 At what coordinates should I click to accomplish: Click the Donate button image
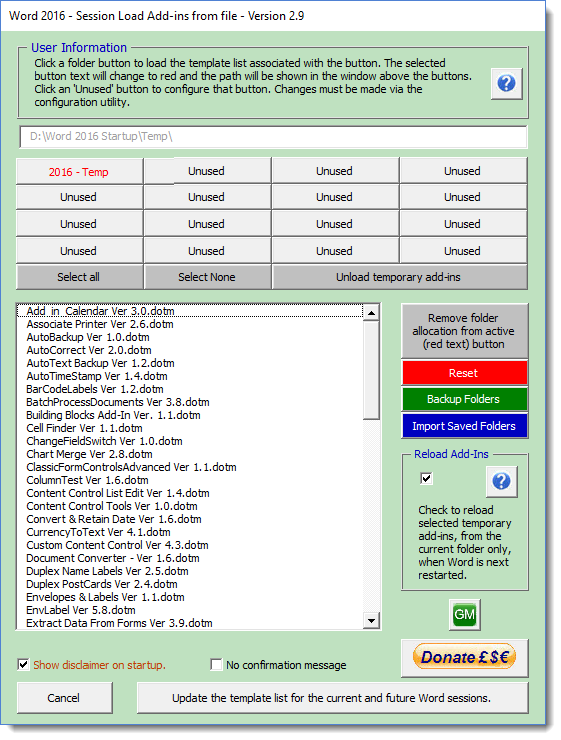(x=464, y=657)
